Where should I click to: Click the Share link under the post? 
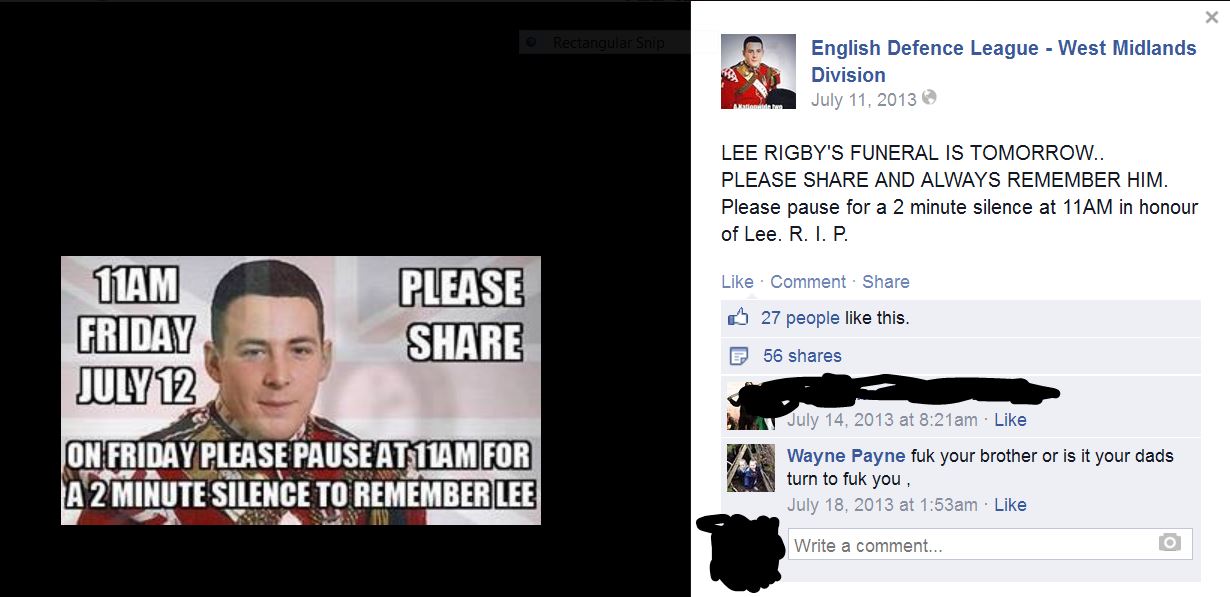[886, 282]
